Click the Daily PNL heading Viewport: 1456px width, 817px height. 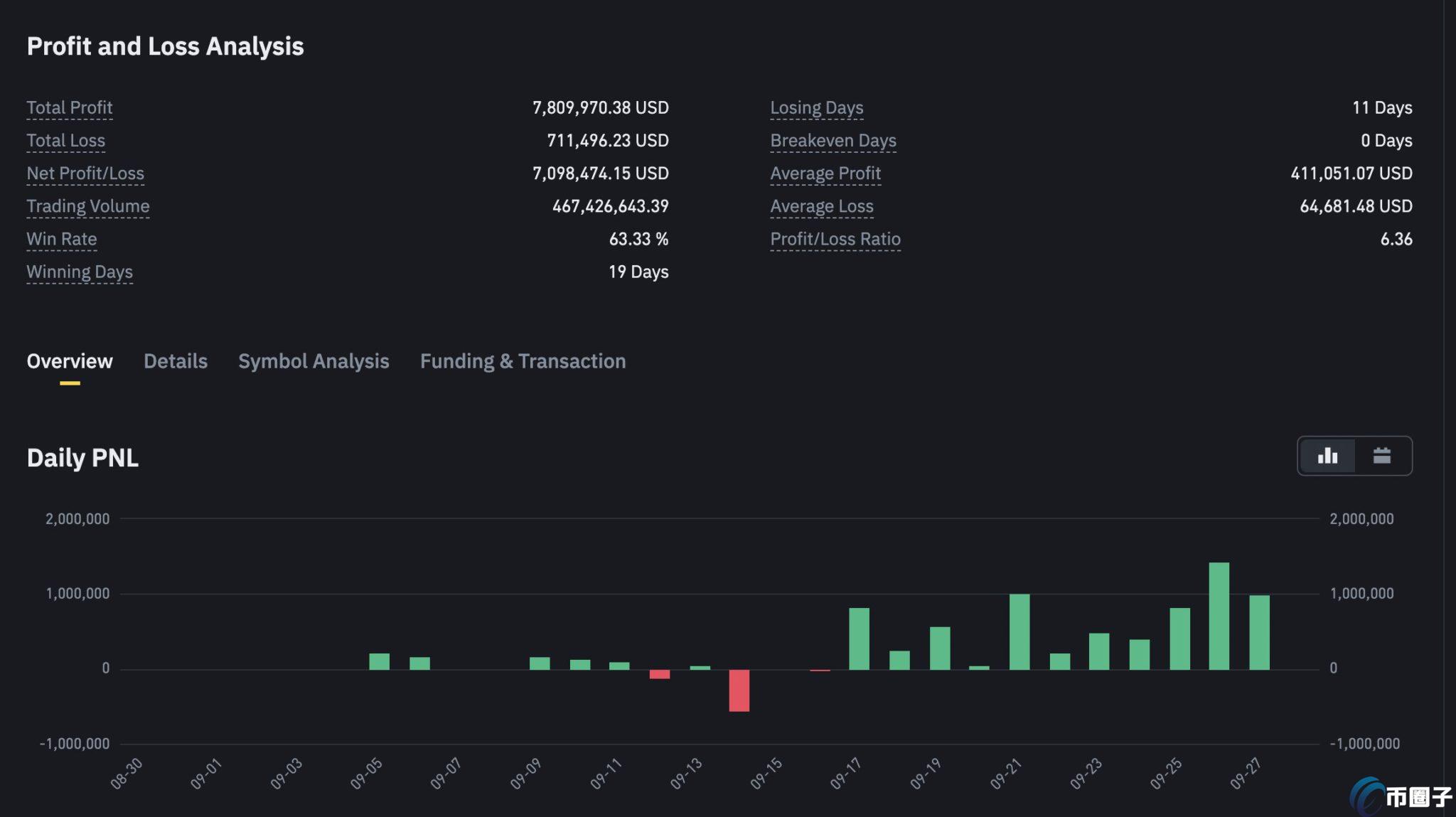click(82, 458)
